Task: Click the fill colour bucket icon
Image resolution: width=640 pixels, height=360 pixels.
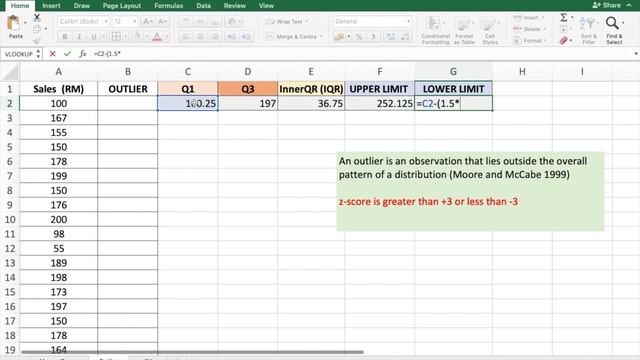Action: (137, 37)
